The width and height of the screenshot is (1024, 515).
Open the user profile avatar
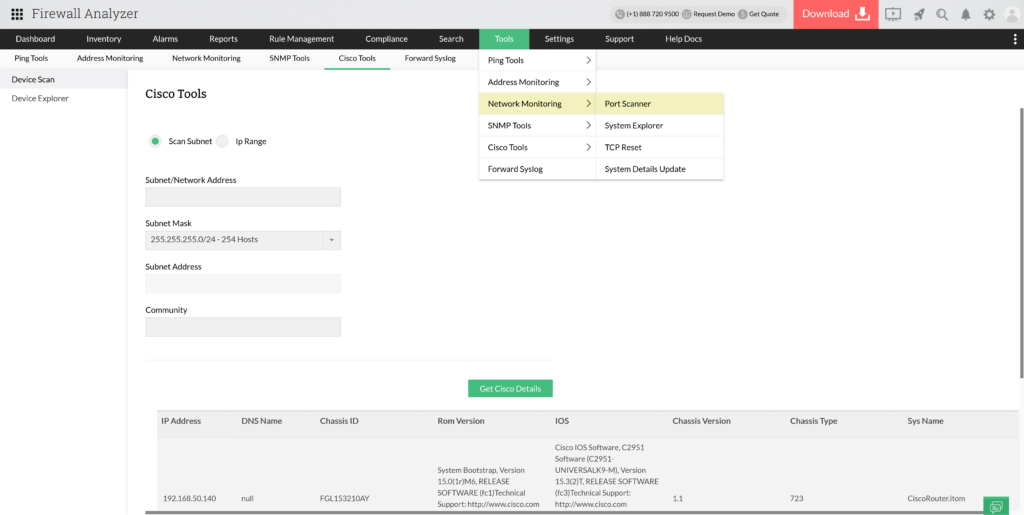coord(1011,14)
